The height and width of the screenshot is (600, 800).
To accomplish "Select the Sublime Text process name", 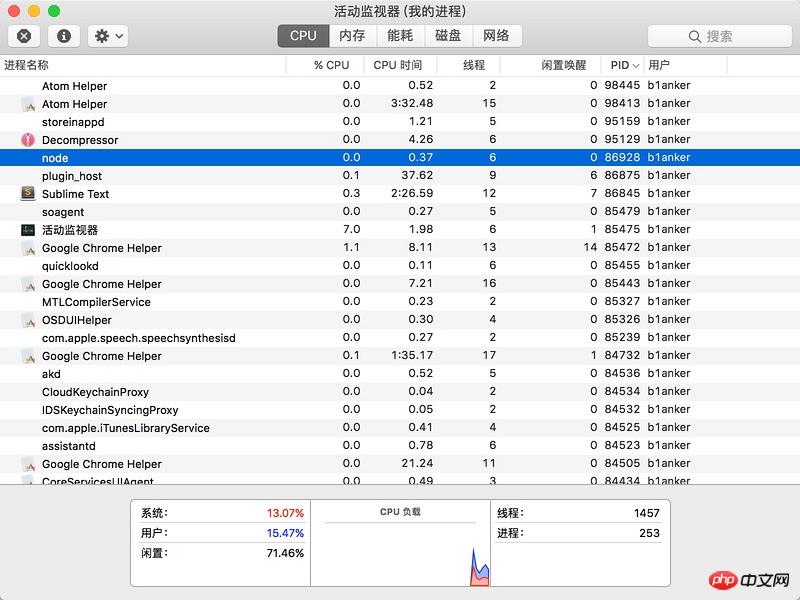I will coord(76,194).
